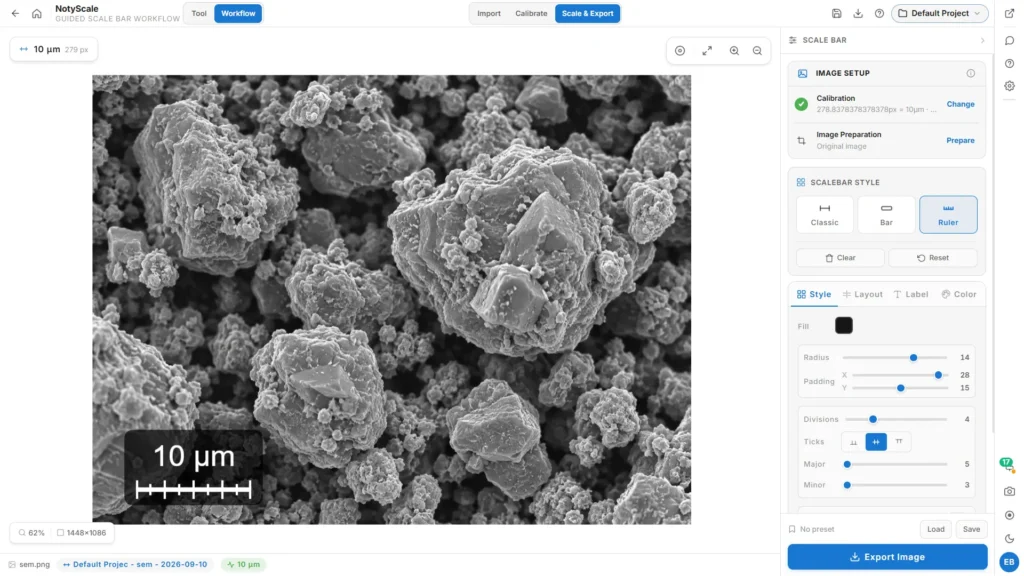Set ticks to downward alignment

coord(899,442)
